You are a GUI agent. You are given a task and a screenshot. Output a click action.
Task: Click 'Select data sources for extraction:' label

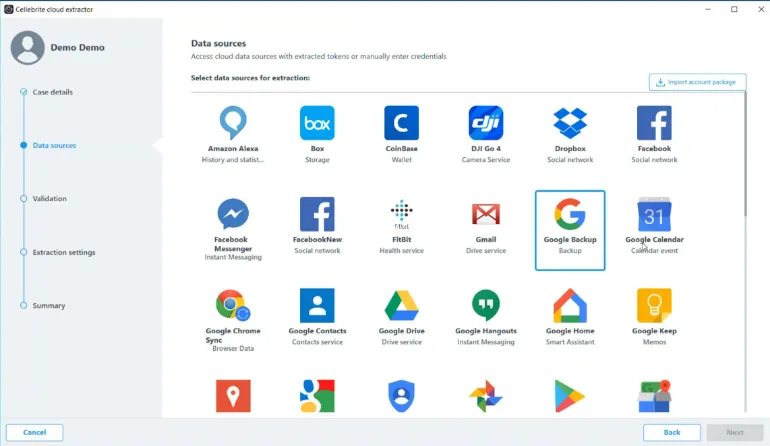[250, 78]
